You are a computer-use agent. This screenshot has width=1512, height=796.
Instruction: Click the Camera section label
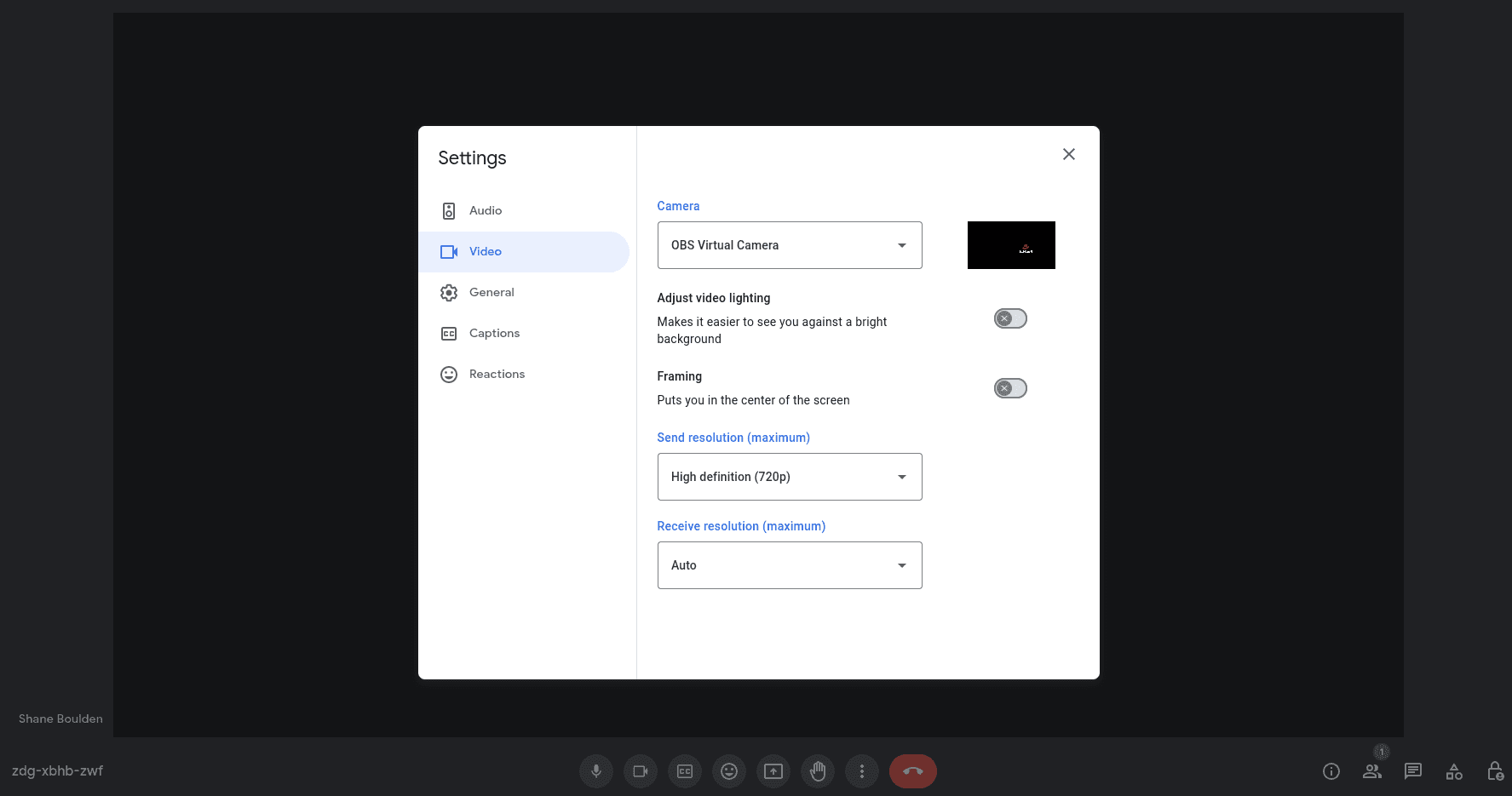[x=678, y=206]
